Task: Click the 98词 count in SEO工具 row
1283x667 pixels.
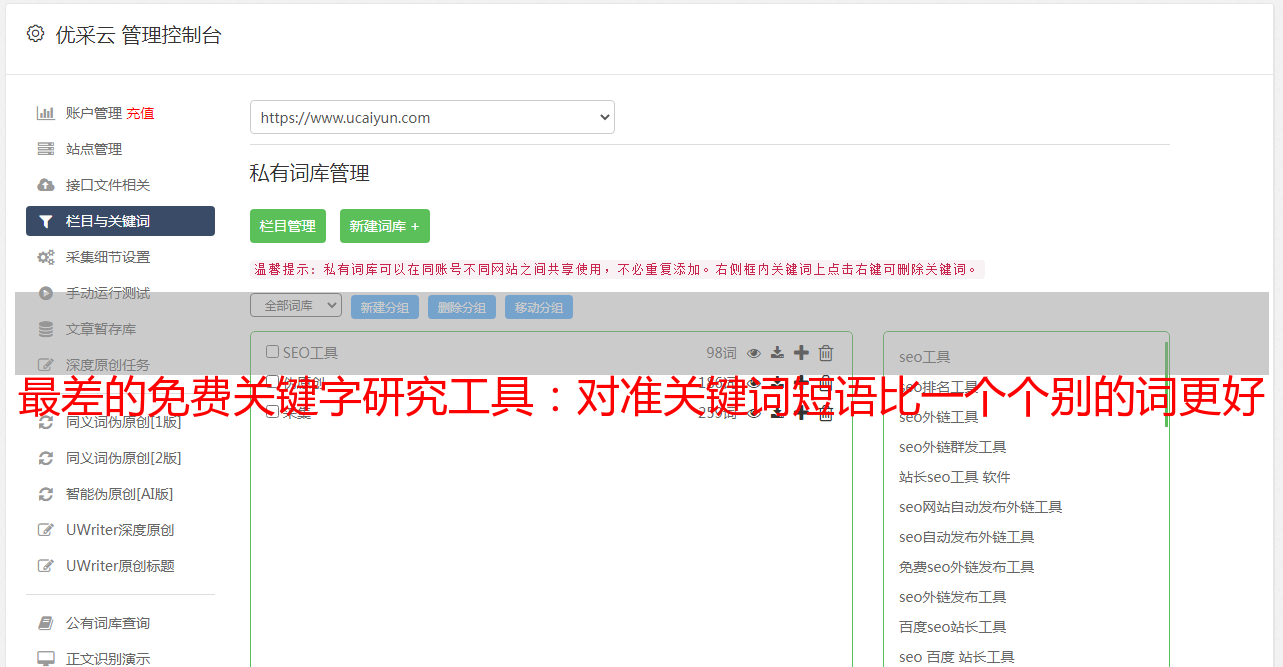Action: pyautogui.click(x=721, y=353)
